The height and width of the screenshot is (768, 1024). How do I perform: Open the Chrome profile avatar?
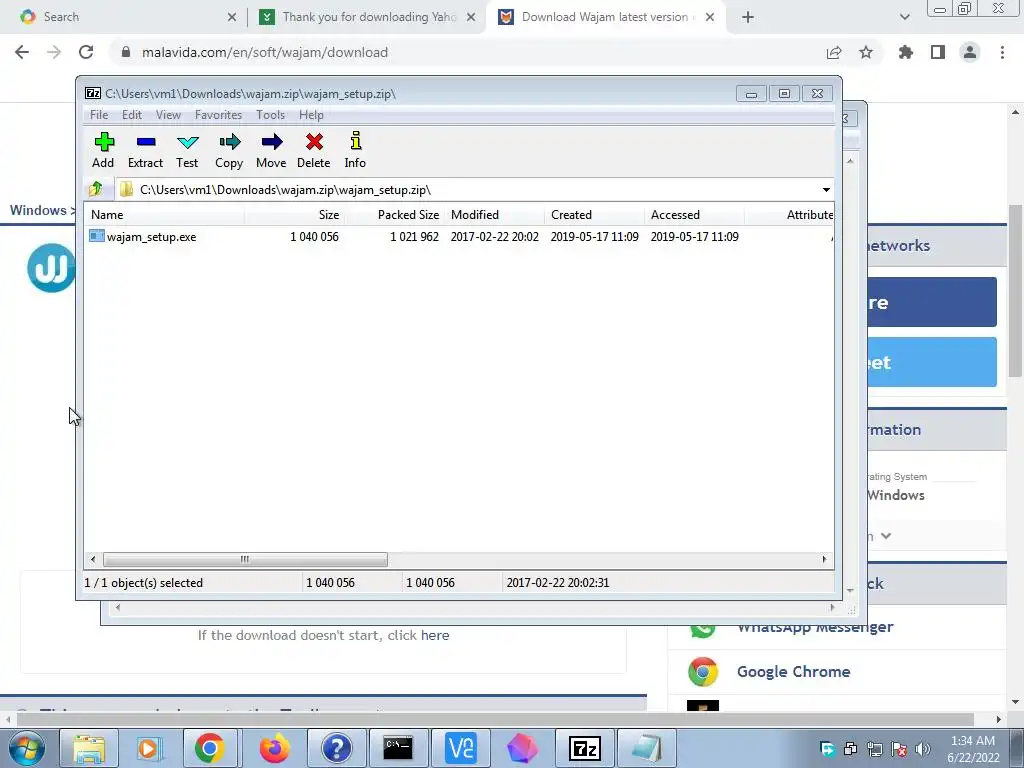[x=970, y=52]
